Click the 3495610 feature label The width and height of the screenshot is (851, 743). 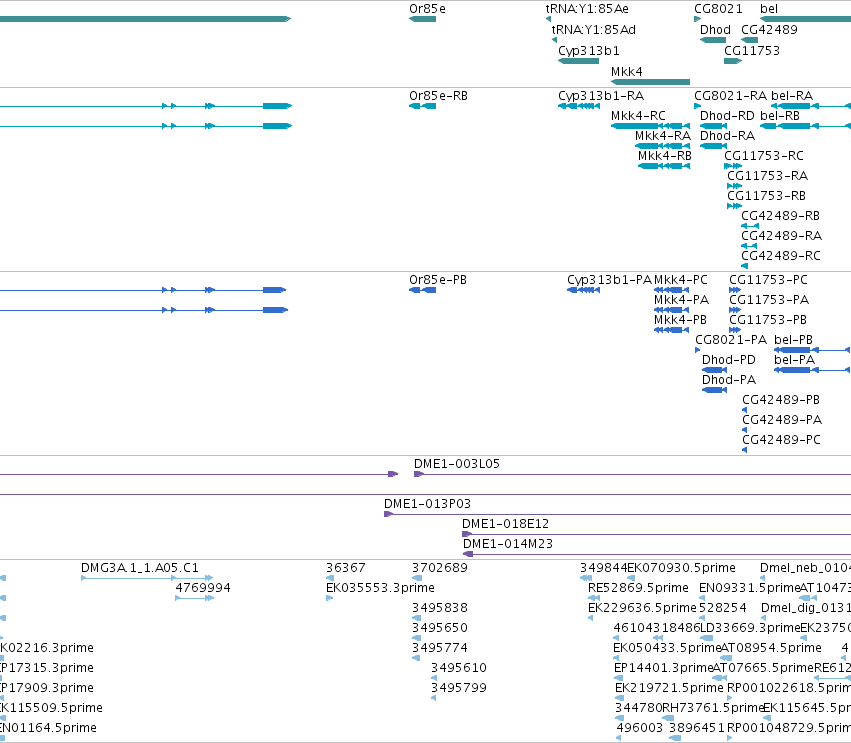(459, 669)
